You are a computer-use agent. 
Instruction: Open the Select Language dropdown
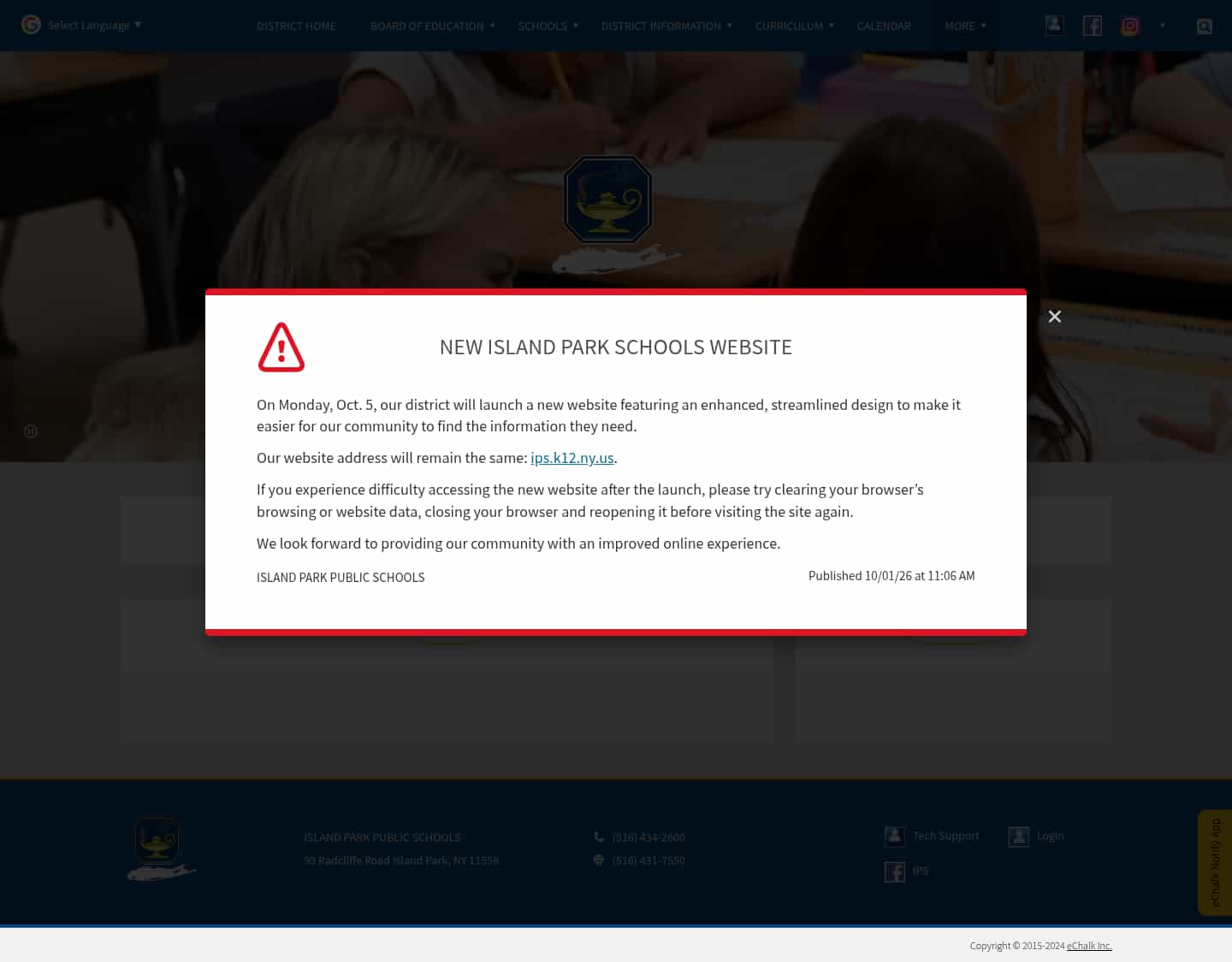95,25
